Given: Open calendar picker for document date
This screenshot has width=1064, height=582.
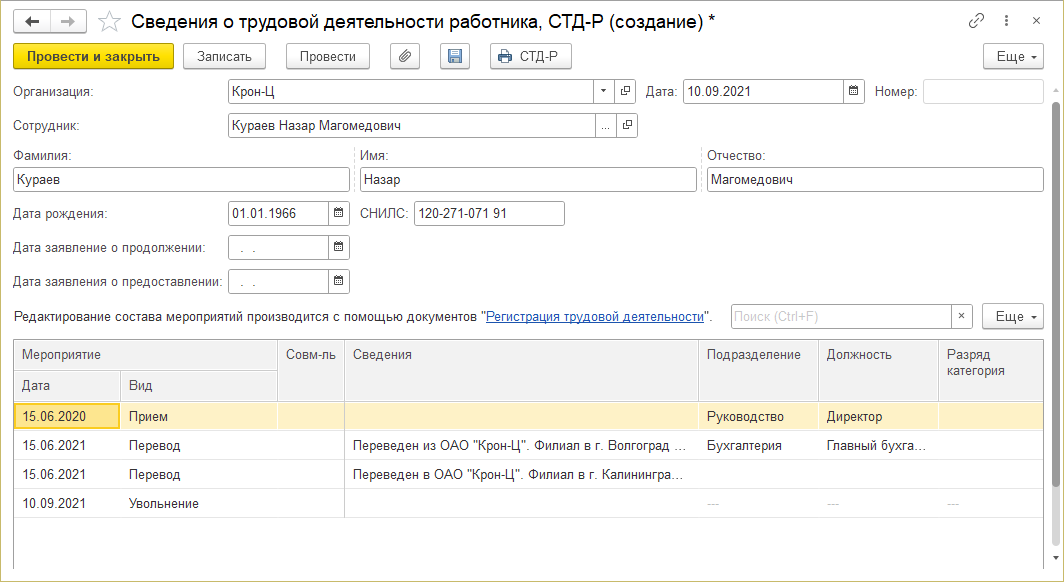Looking at the screenshot, I should (854, 92).
